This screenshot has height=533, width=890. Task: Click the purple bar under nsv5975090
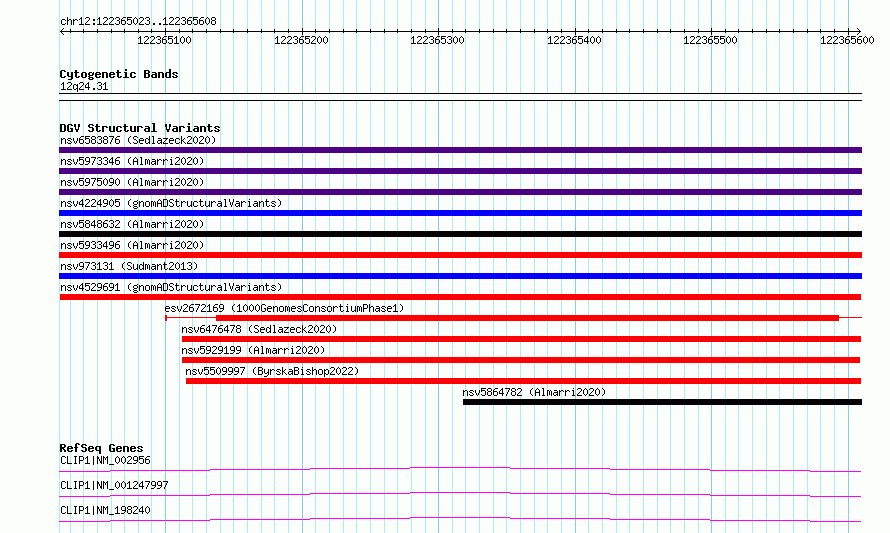pos(460,192)
